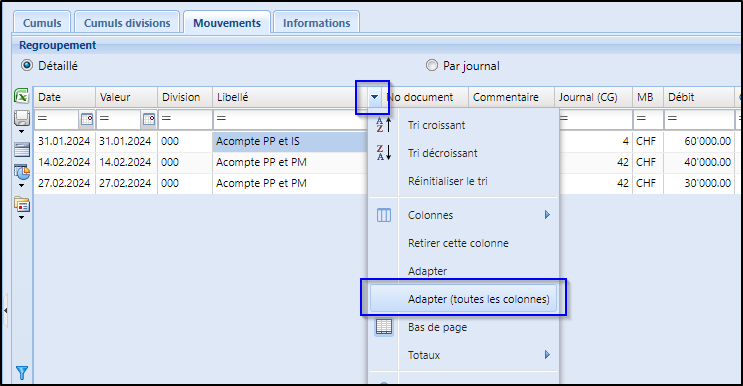Screen dimensions: 743x386
Task: Select the Par journal radio button
Action: click(432, 65)
